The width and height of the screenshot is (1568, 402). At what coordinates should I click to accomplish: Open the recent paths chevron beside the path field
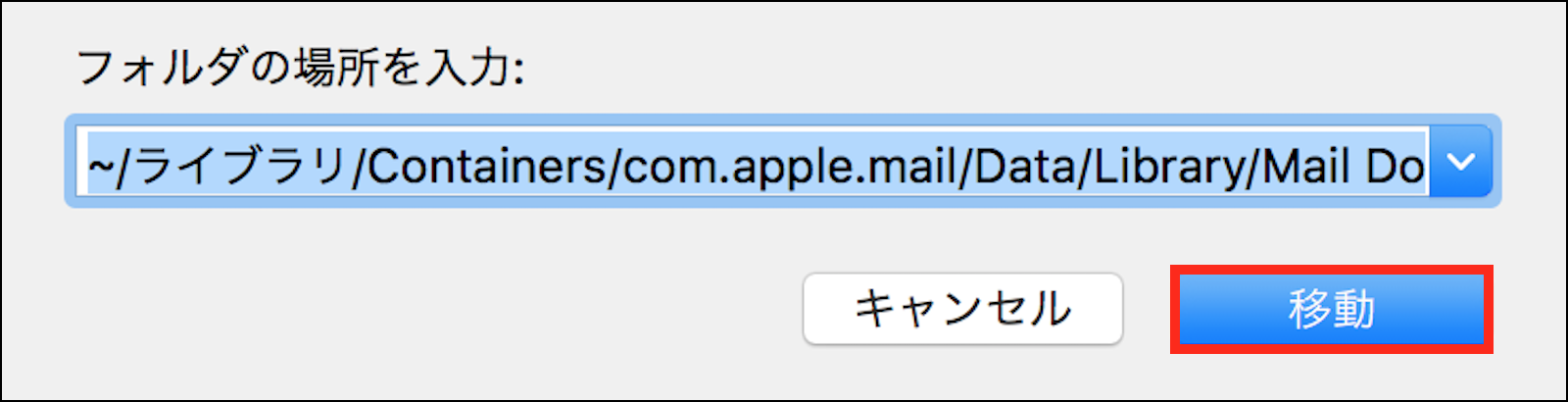1460,161
